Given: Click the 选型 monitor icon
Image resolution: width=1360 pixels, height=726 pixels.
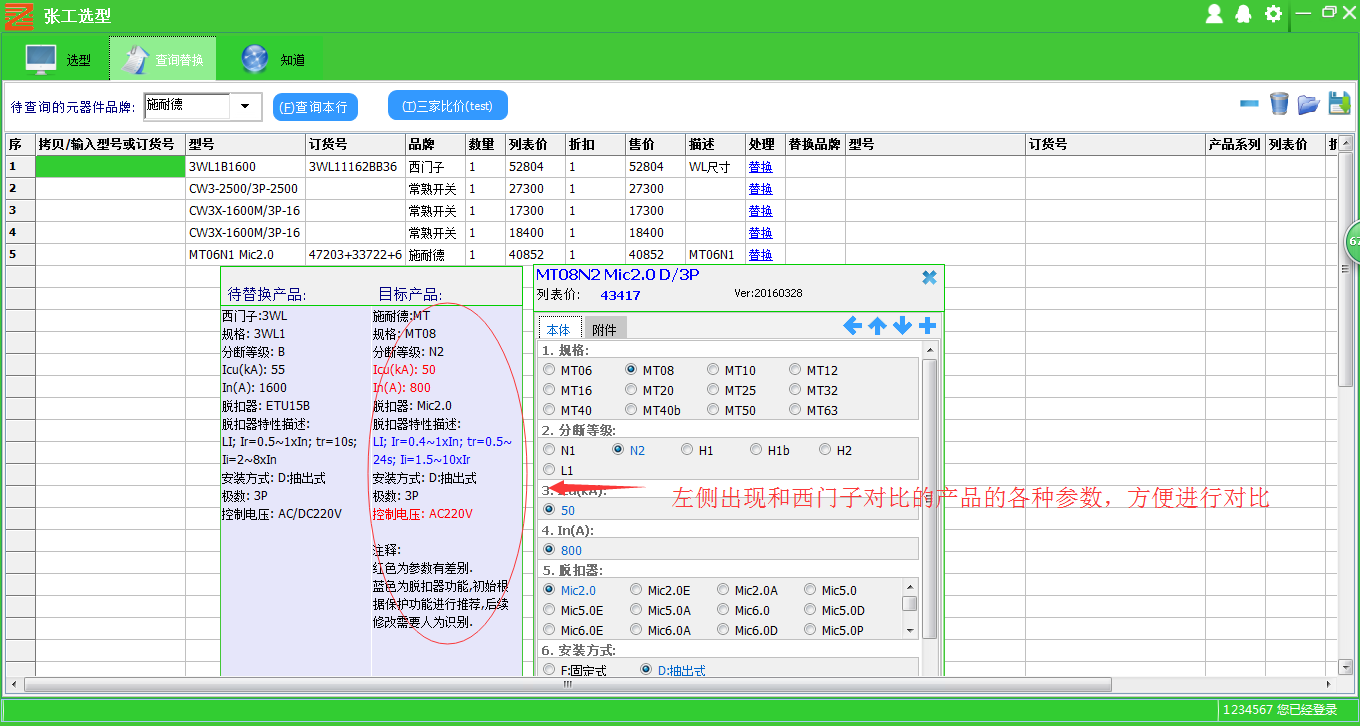Looking at the screenshot, I should coord(41,59).
